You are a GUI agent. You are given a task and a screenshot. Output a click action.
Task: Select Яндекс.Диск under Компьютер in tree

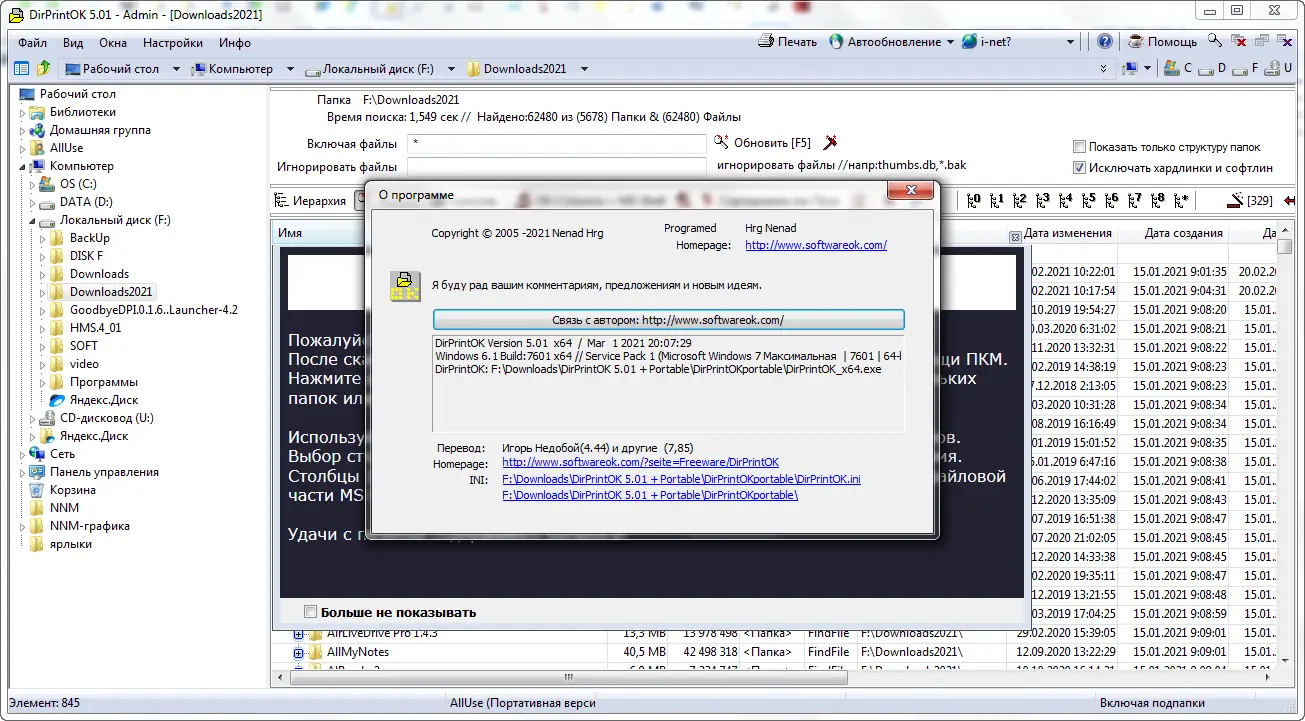point(104,400)
